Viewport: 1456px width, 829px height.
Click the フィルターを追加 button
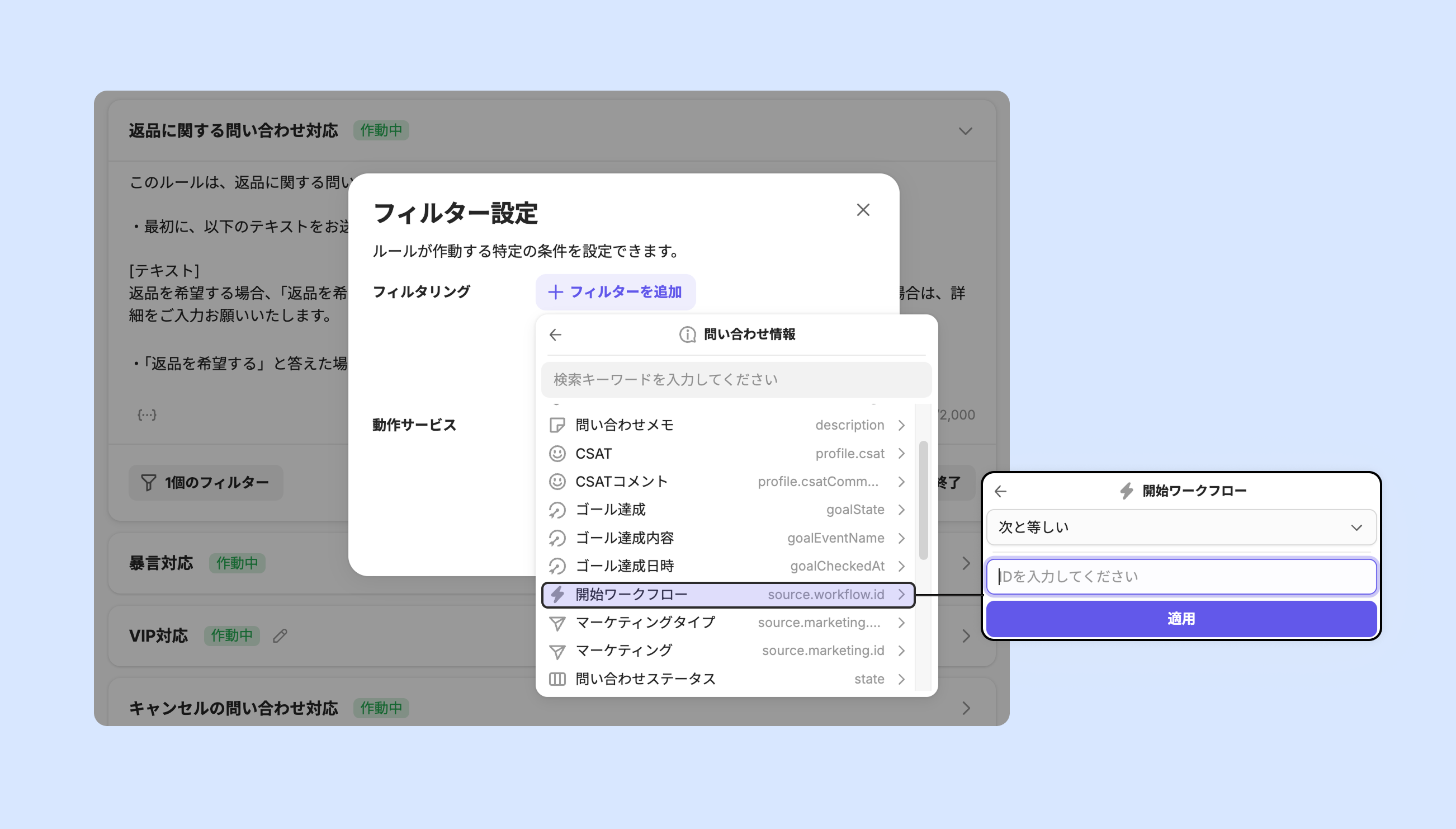[615, 292]
